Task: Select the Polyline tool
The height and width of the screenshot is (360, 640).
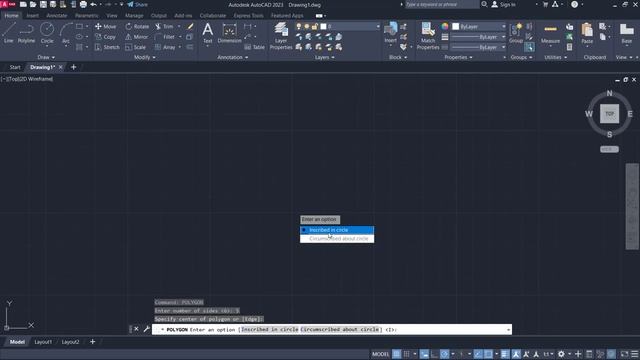Action: [26, 33]
